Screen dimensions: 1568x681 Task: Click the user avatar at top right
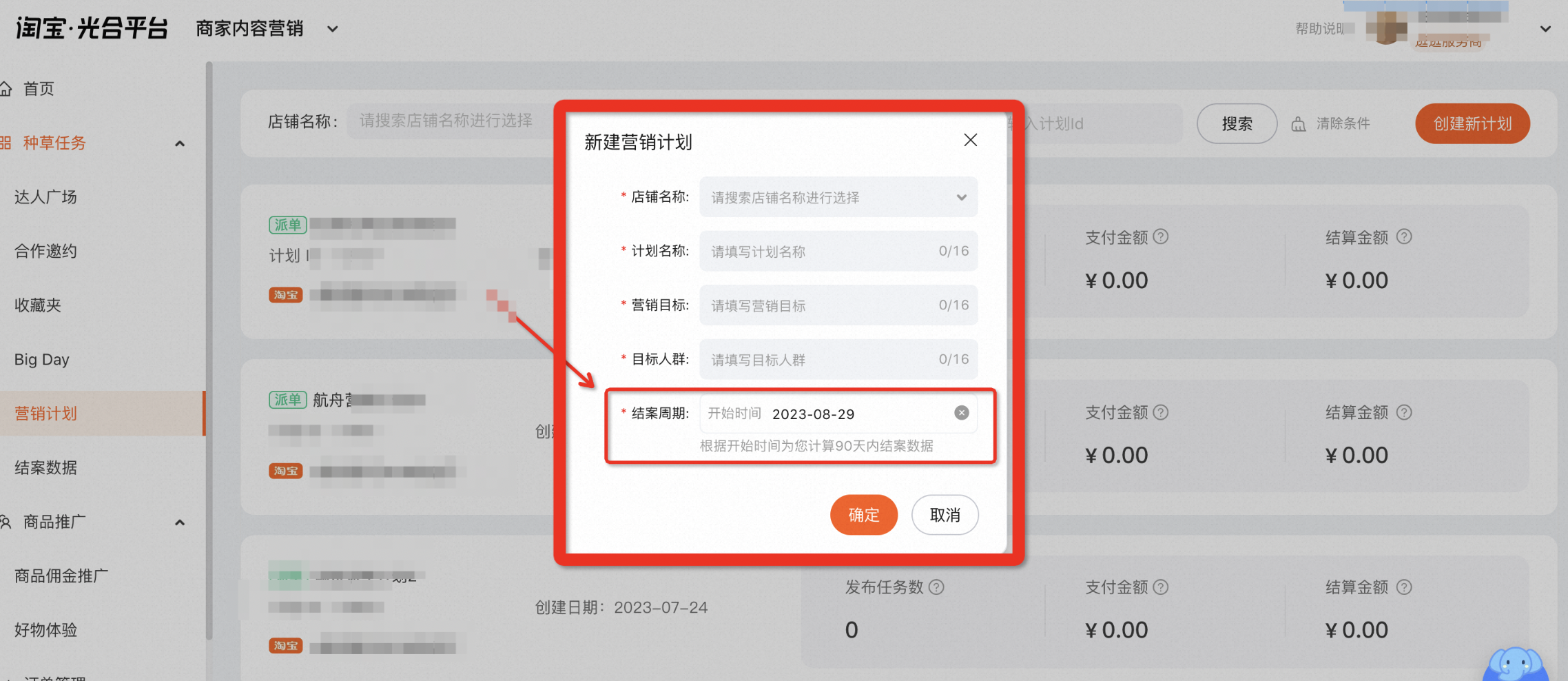(x=1386, y=28)
